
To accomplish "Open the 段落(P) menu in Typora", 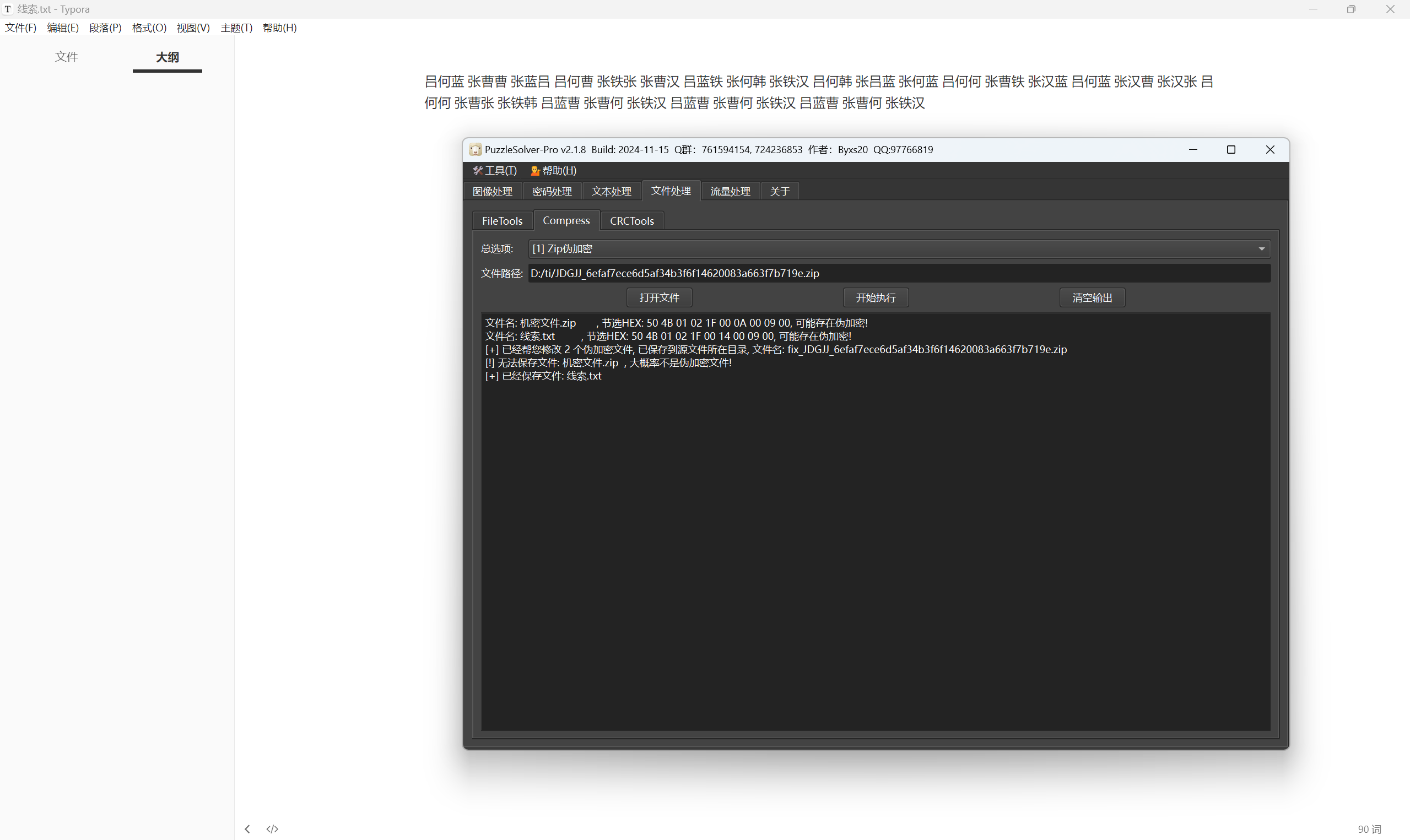I will tap(105, 28).
